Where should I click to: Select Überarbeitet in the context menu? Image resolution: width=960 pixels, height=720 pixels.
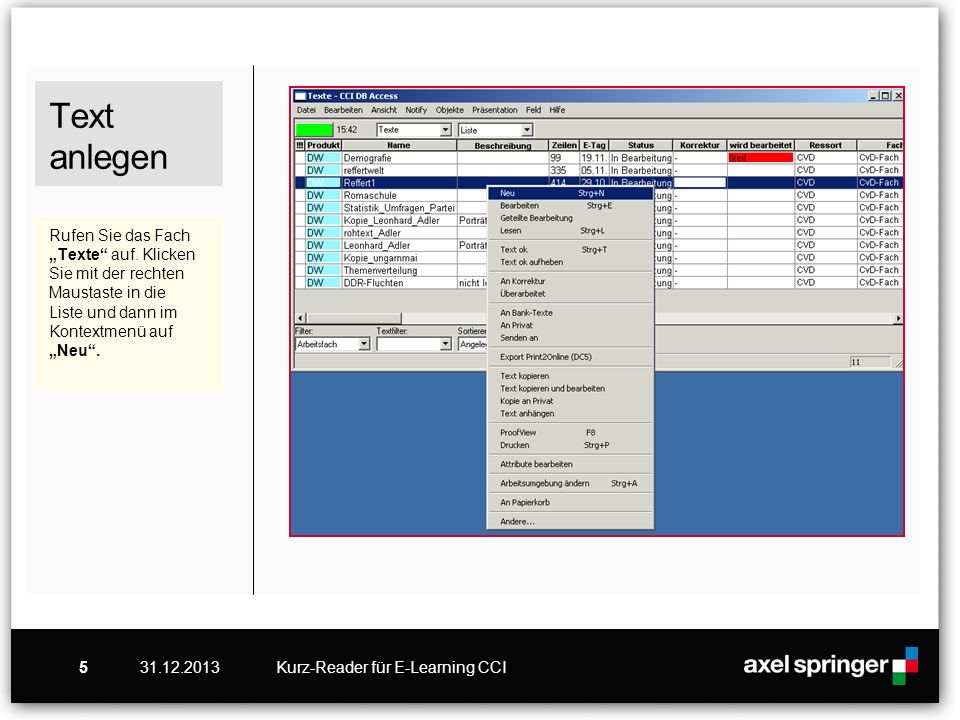(x=570, y=294)
